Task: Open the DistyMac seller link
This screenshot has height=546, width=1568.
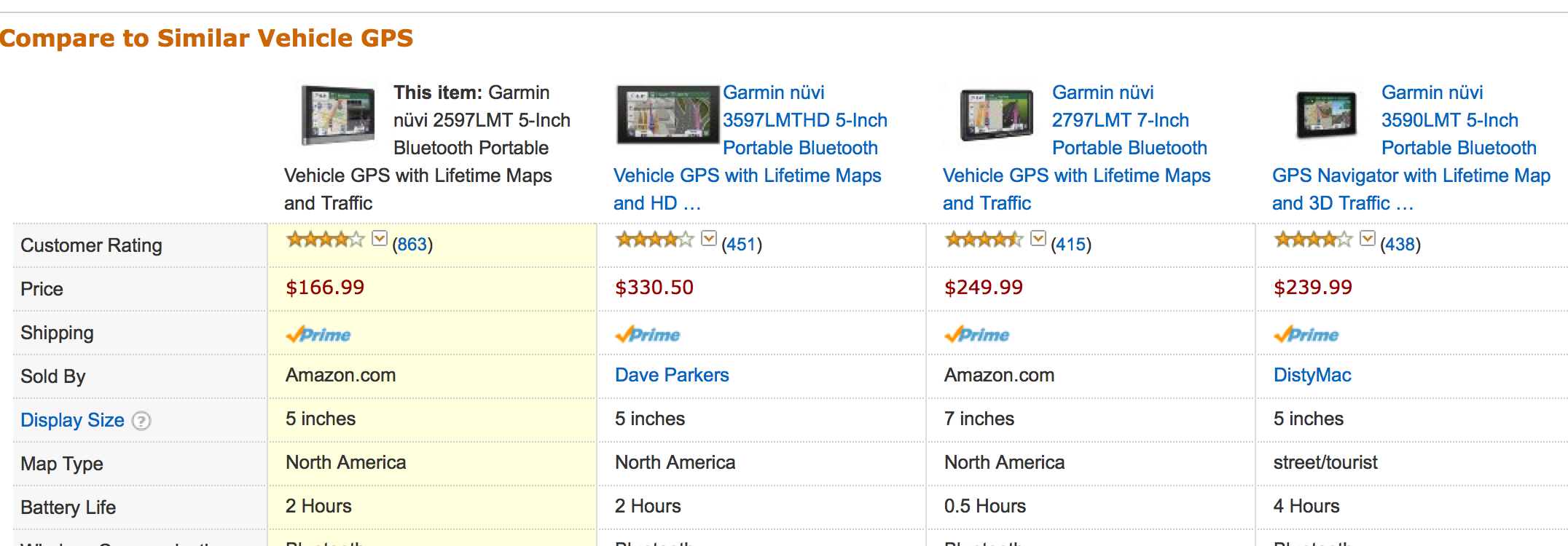Action: pyautogui.click(x=1312, y=375)
